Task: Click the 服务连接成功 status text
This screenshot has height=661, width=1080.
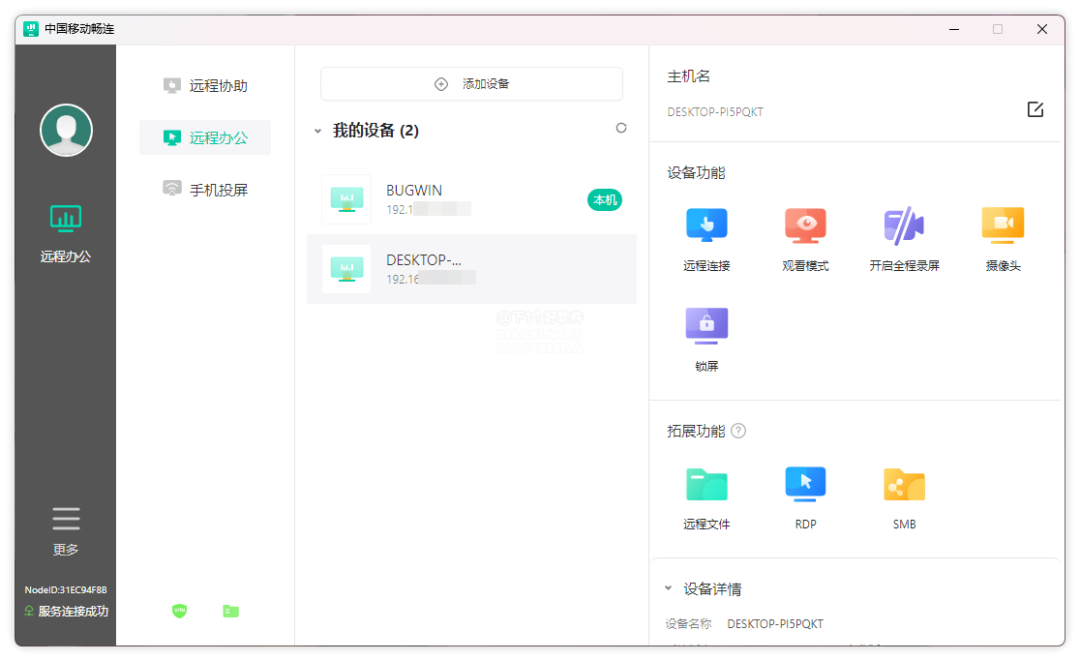Action: (73, 611)
